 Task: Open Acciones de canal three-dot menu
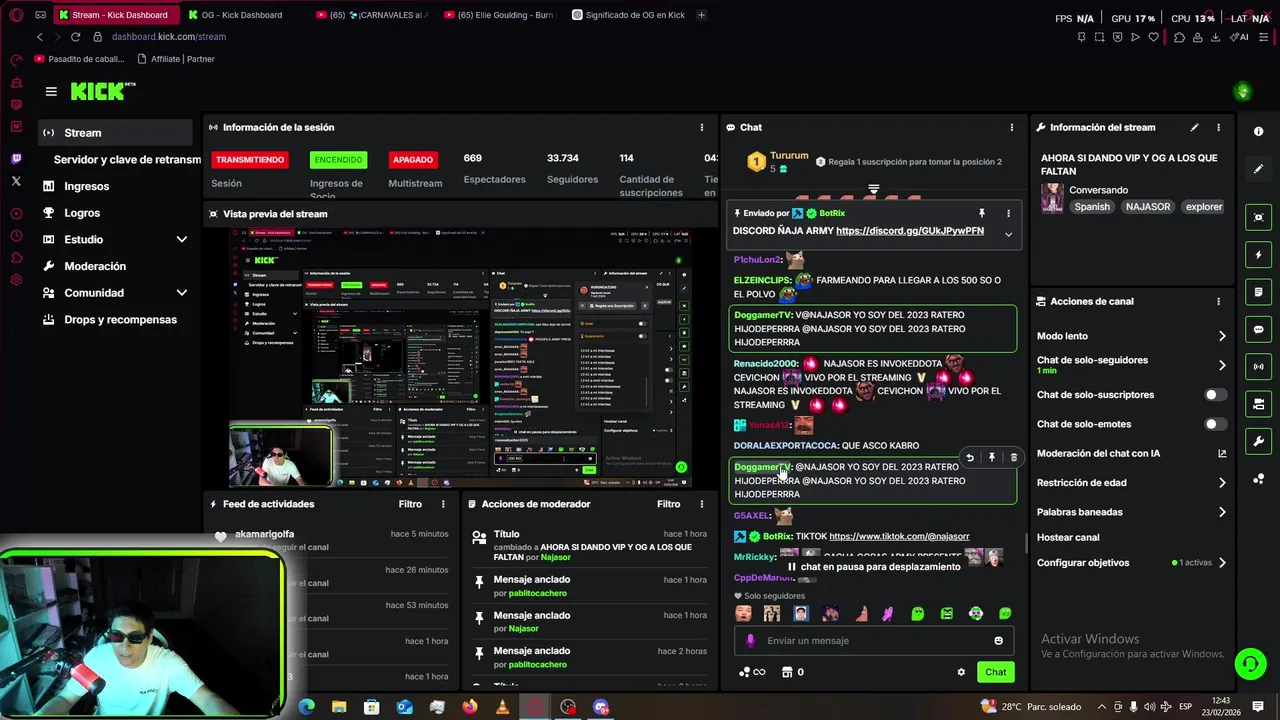tap(1218, 301)
